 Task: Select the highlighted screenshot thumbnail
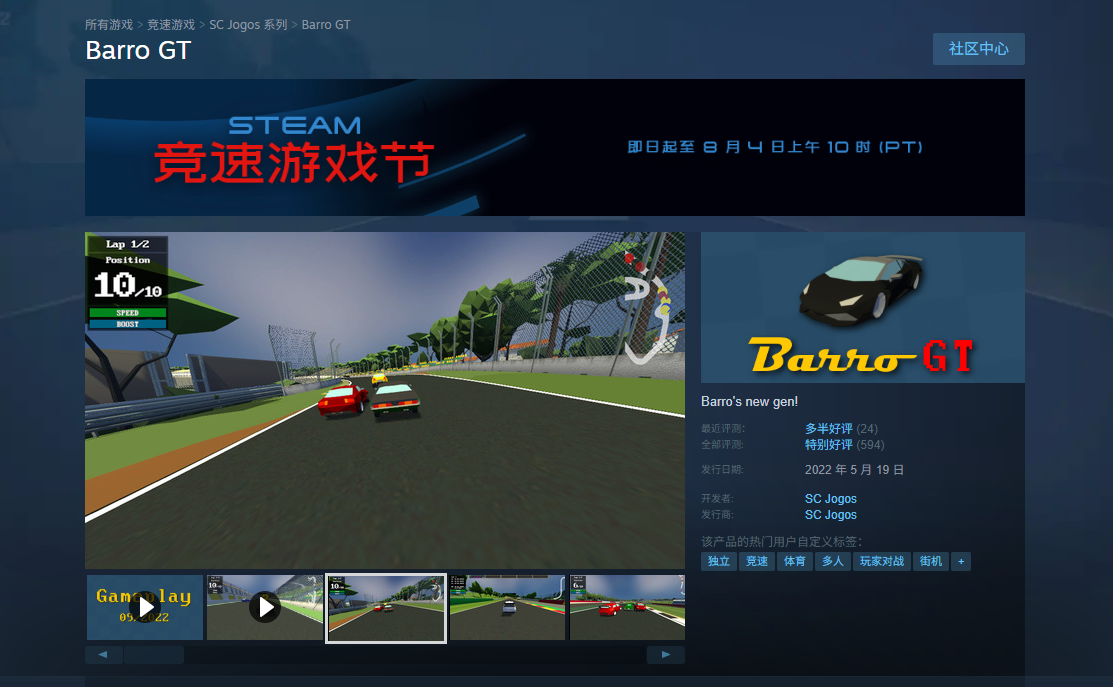pyautogui.click(x=385, y=608)
